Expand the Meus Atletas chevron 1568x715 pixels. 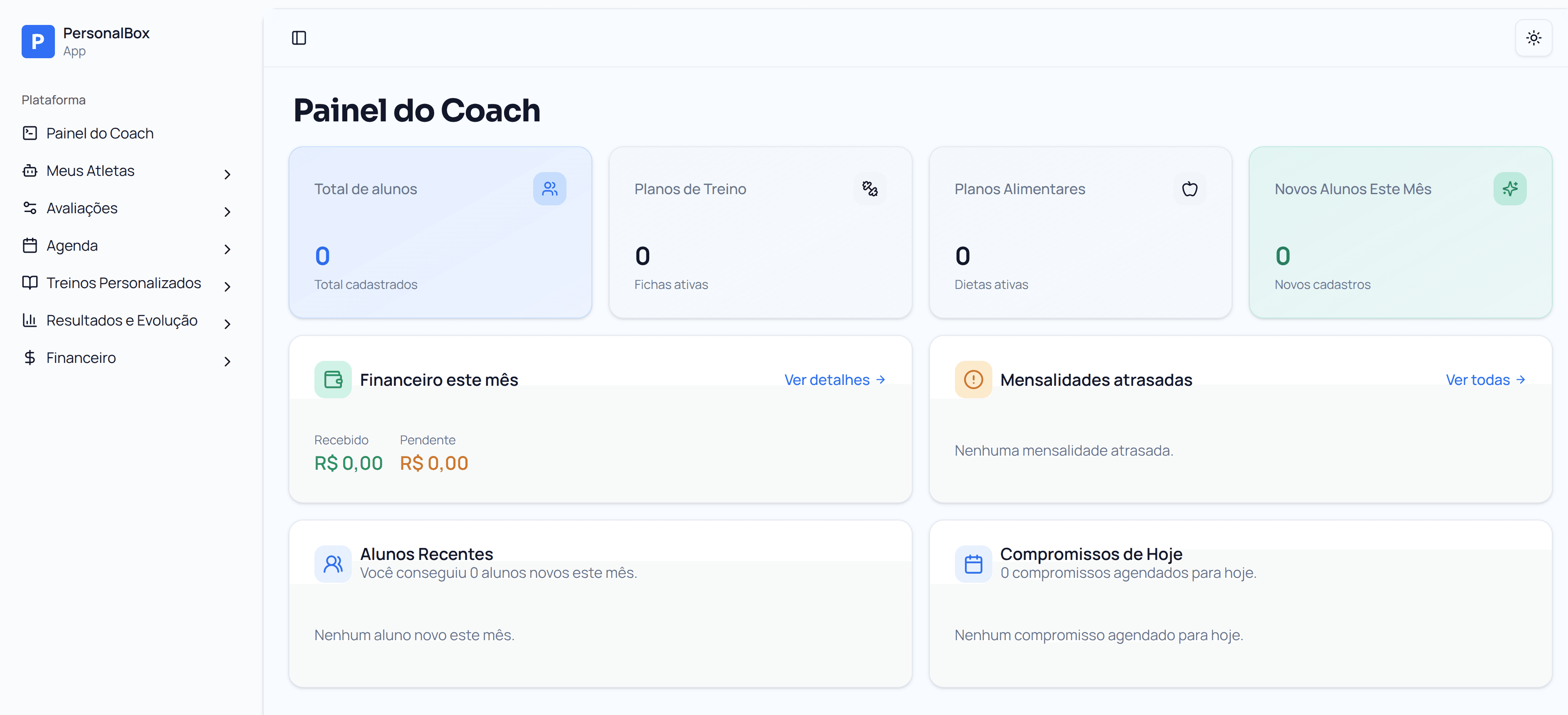pyautogui.click(x=227, y=175)
